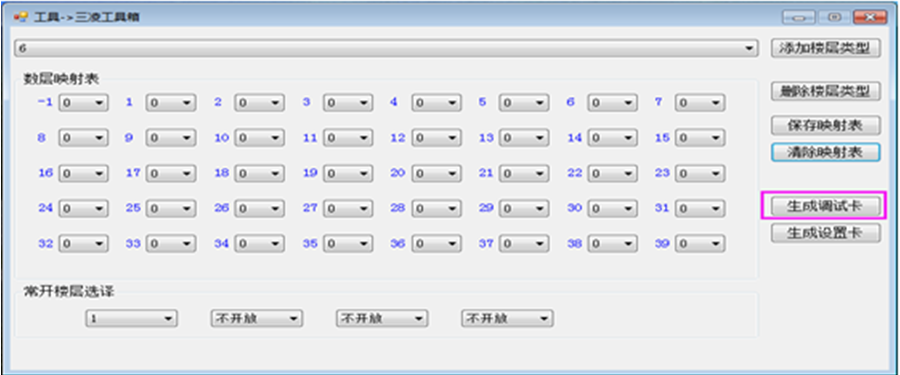Open the dropdown for floor 13
The image size is (900, 375).
tap(523, 138)
